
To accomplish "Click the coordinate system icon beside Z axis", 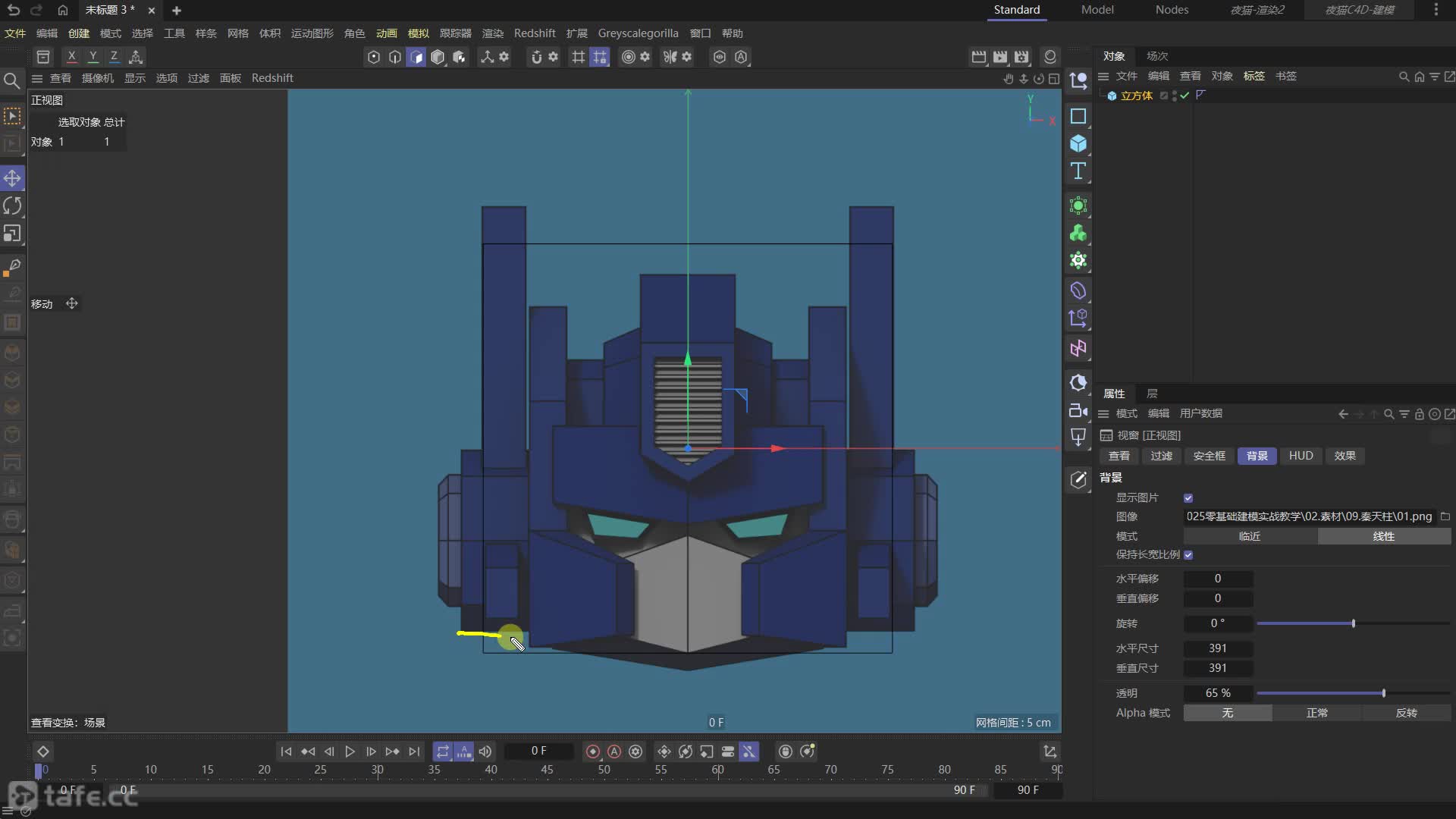I will [x=136, y=57].
